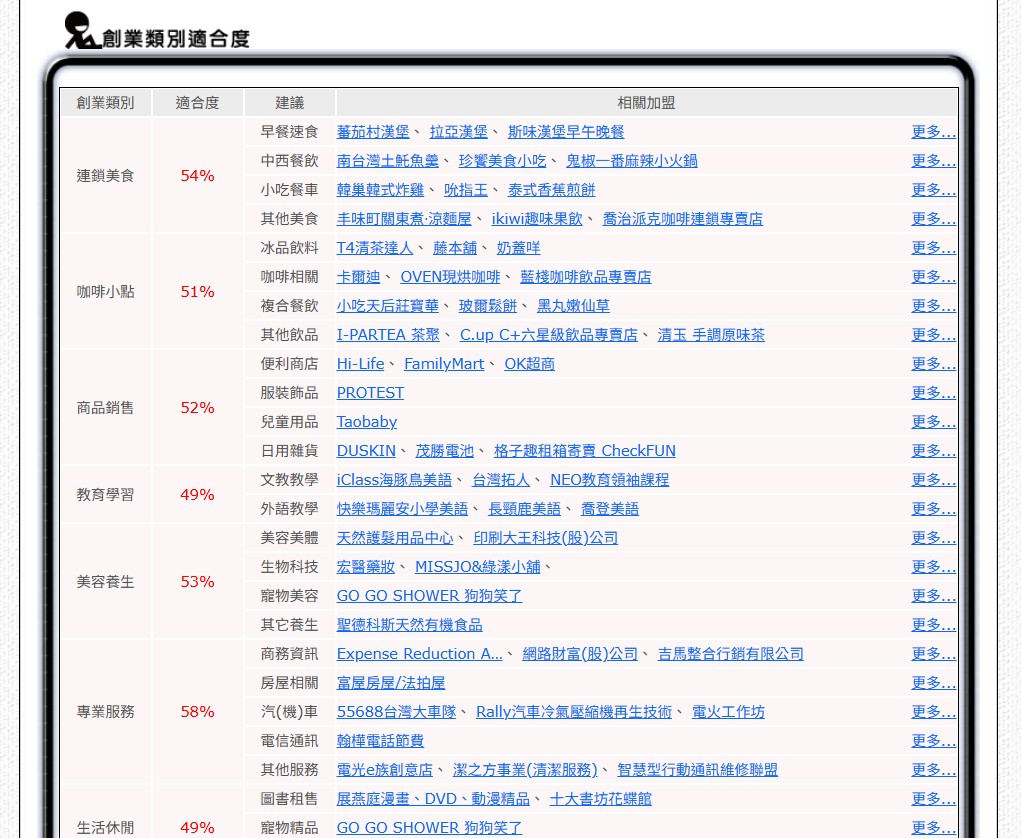Open the FamilyMart link

[x=443, y=364]
